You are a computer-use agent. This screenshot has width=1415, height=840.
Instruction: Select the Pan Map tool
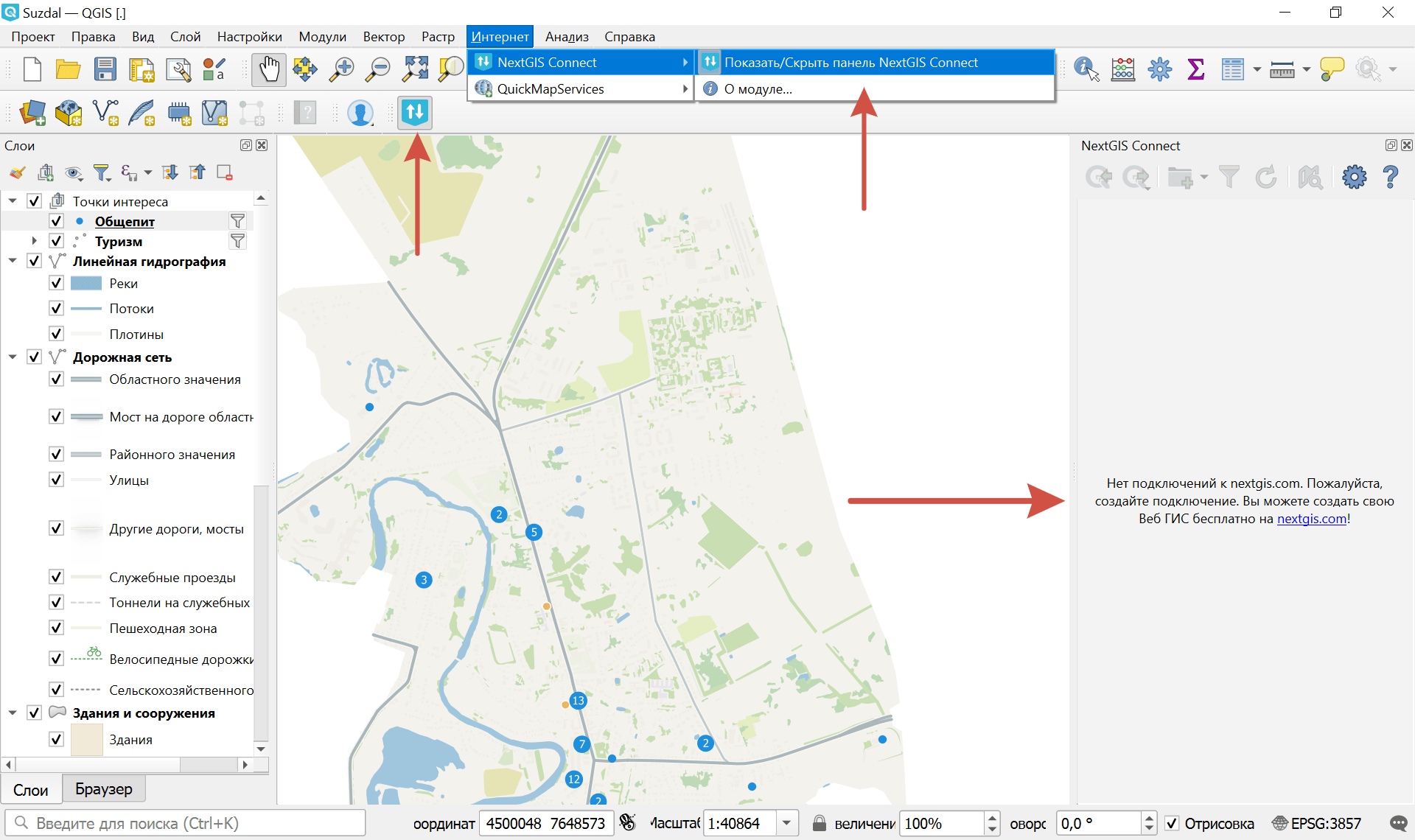[x=268, y=69]
